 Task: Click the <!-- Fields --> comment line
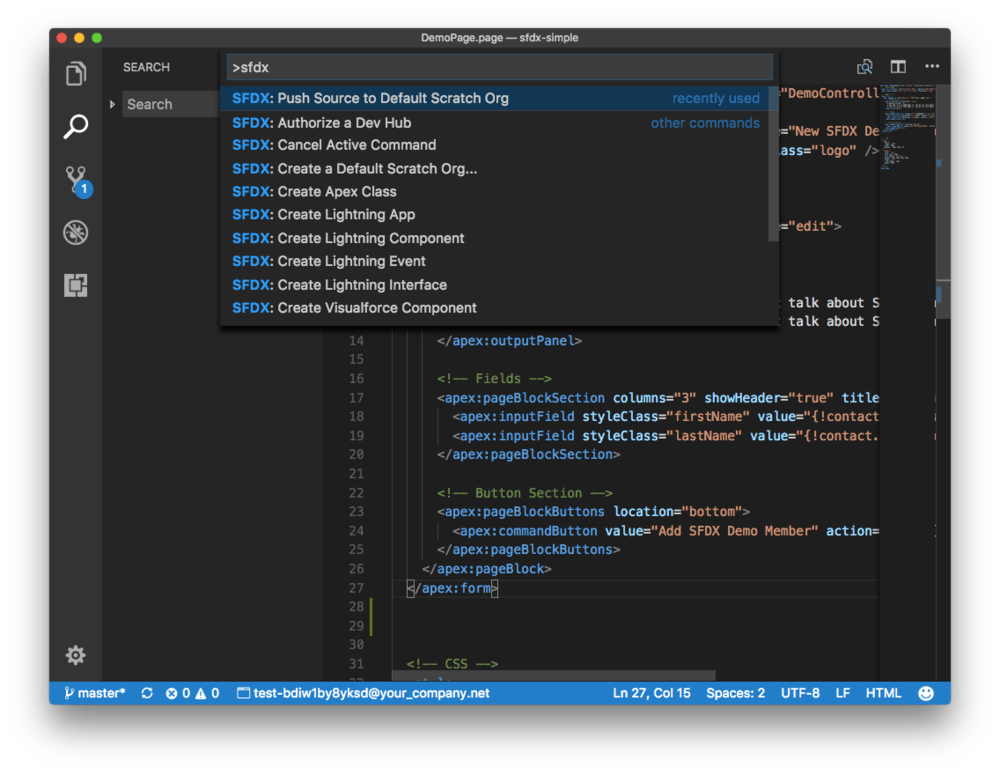coord(494,378)
